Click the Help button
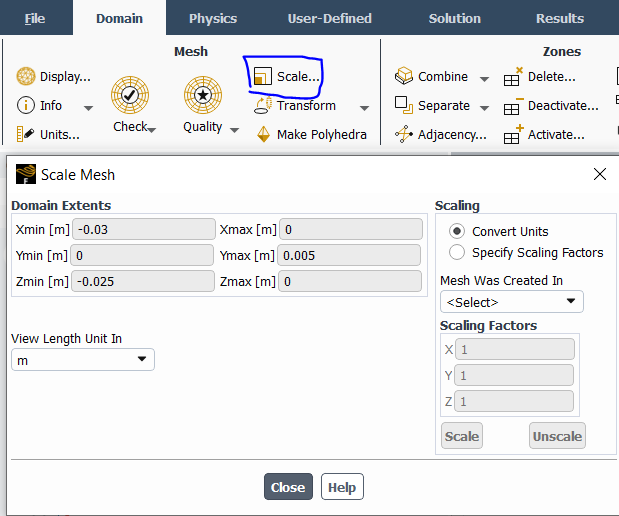Viewport: 619px width, 516px height. click(x=342, y=487)
